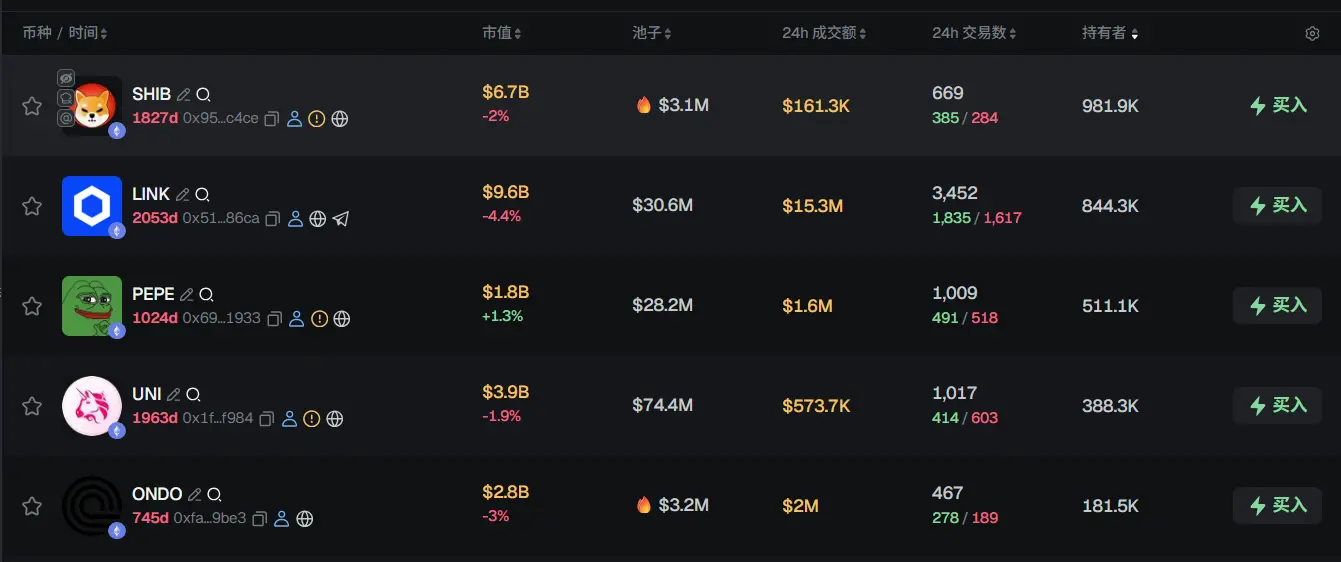This screenshot has height=562, width=1341.
Task: Sort by 24h 交易数 column header
Action: pyautogui.click(x=974, y=34)
